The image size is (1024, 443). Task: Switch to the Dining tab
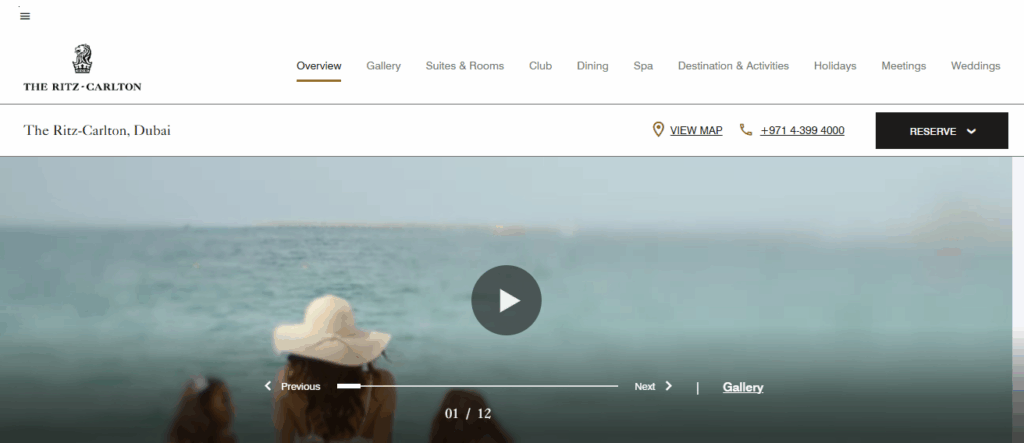point(592,66)
